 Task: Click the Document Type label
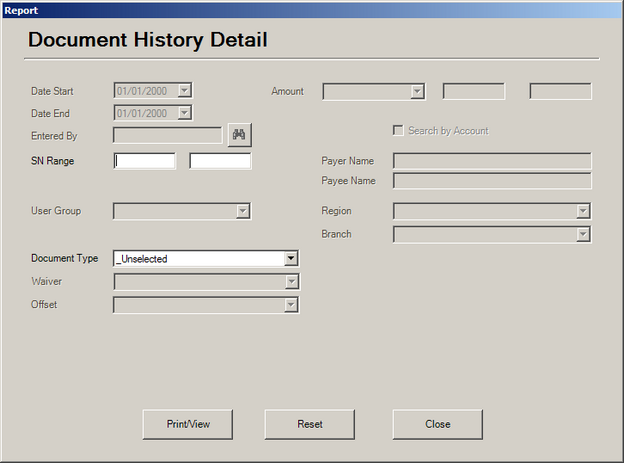64,258
